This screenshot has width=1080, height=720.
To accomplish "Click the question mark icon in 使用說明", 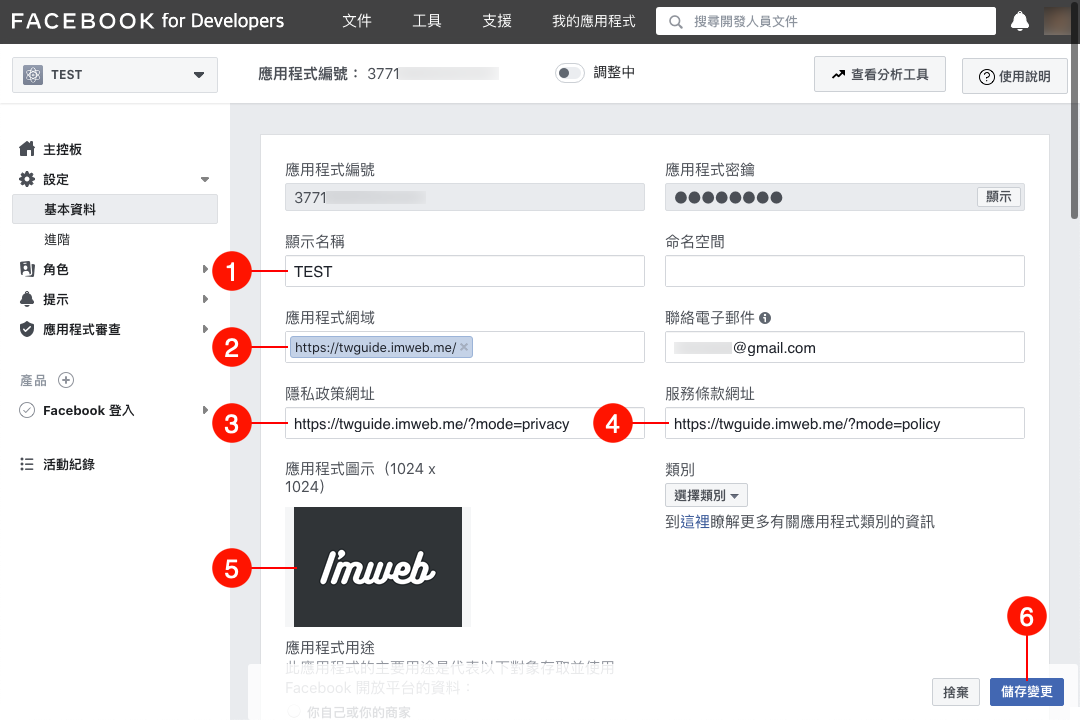I will pyautogui.click(x=986, y=76).
